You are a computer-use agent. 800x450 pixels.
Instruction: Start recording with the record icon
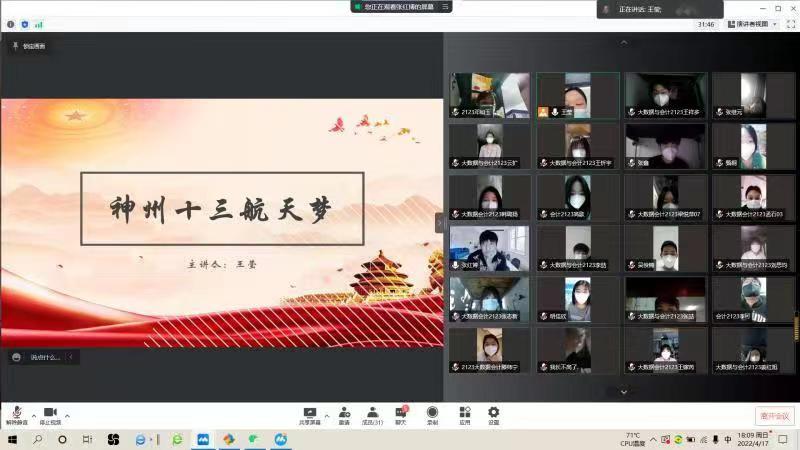(x=432, y=413)
